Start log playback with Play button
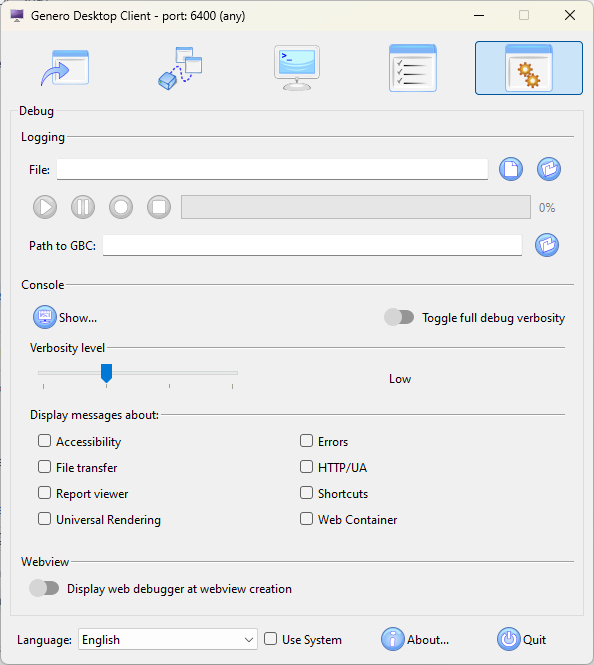 (x=45, y=207)
